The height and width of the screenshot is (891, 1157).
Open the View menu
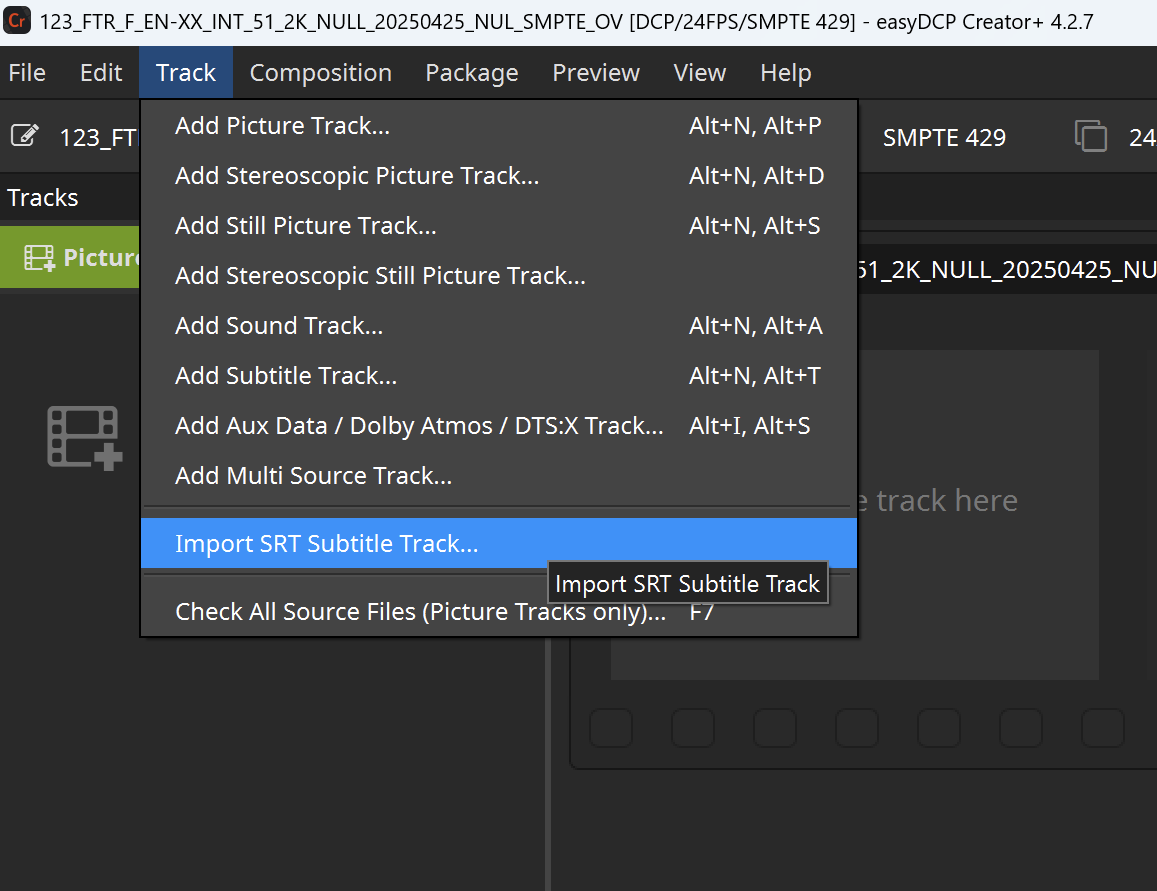pyautogui.click(x=699, y=73)
